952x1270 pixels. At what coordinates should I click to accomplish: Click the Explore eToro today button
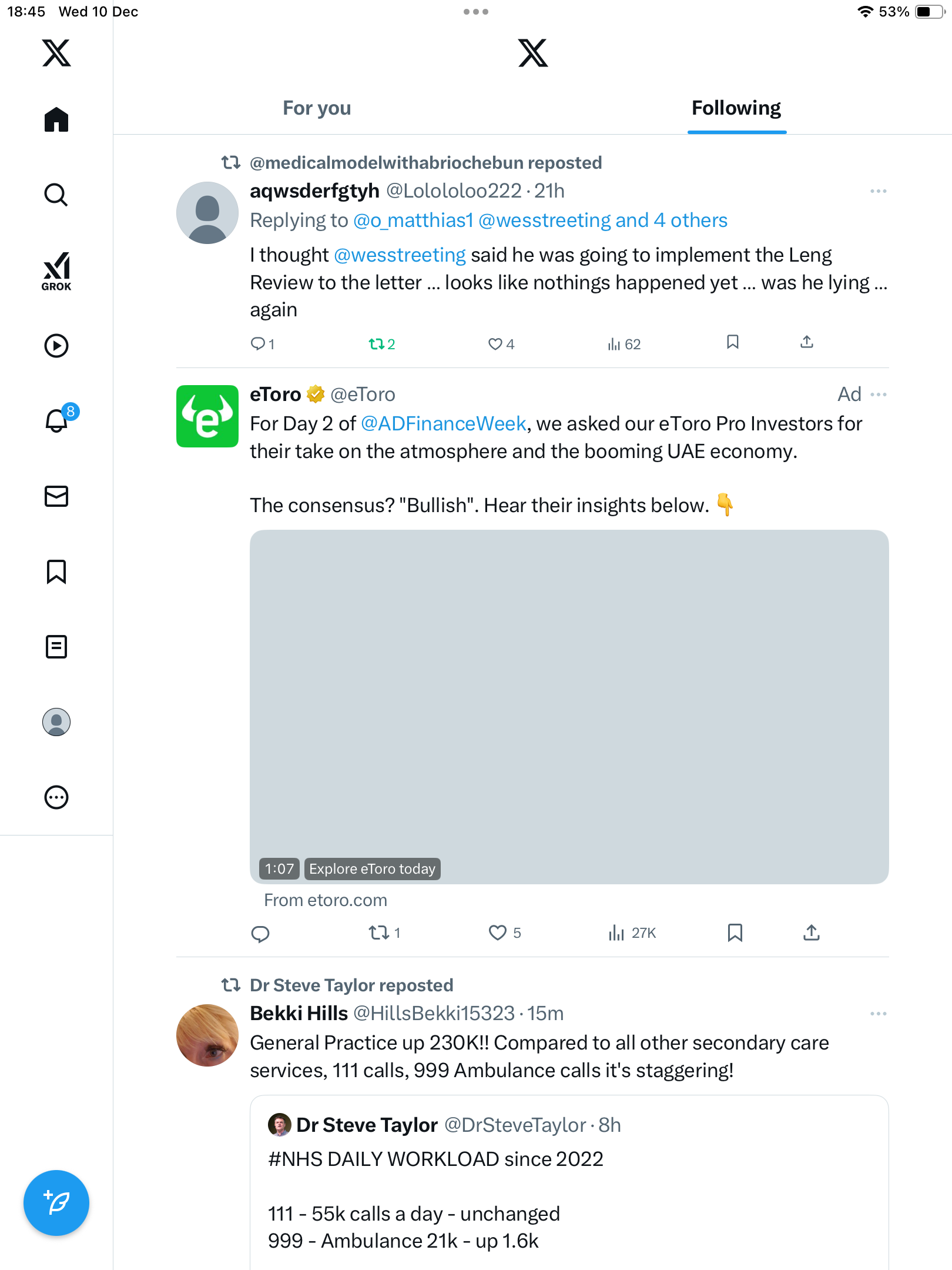372,869
